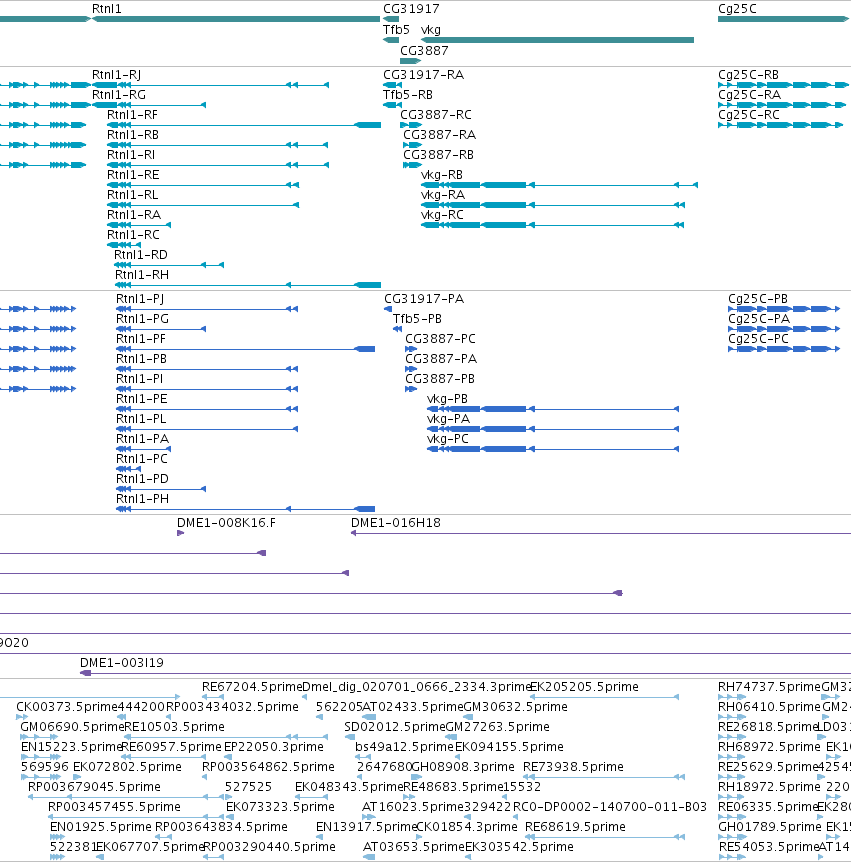Screen dimensions: 851x862
Task: Click Cg25C-RC transcript label
Action: click(x=749, y=115)
